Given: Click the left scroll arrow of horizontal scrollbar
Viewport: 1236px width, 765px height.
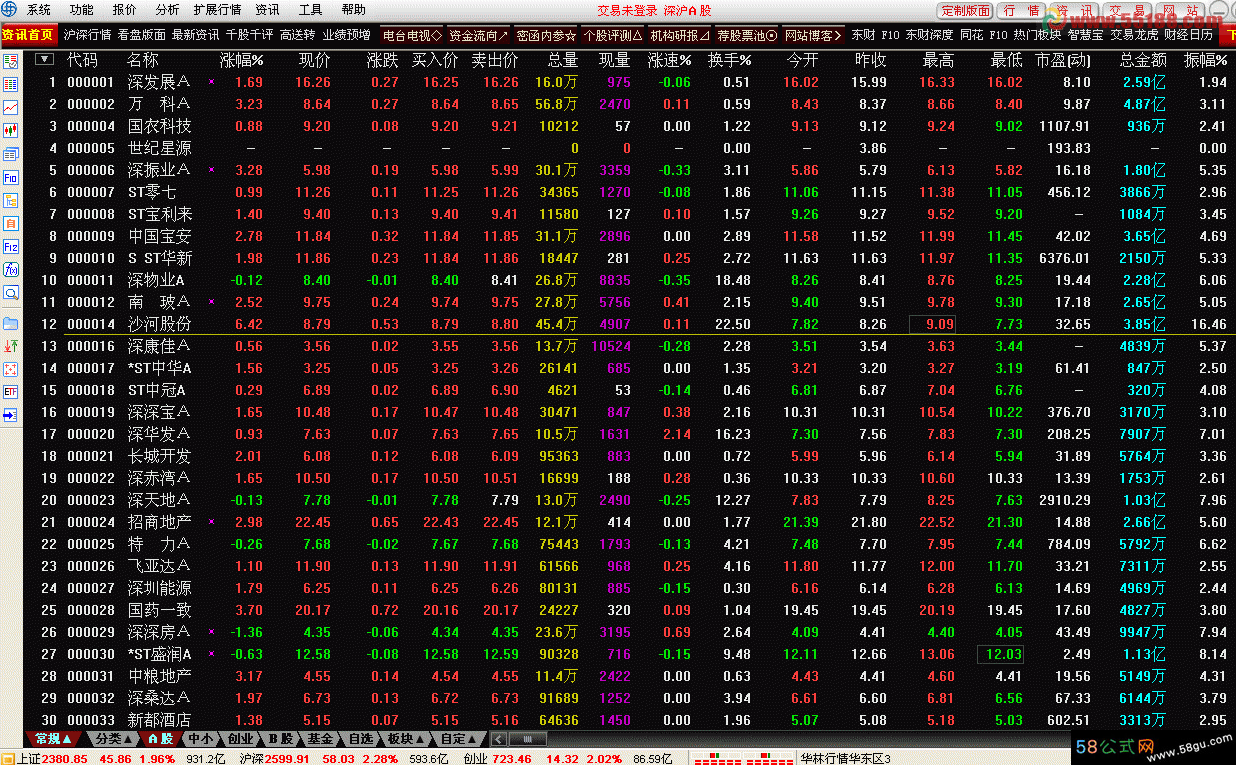Looking at the screenshot, I should (498, 739).
